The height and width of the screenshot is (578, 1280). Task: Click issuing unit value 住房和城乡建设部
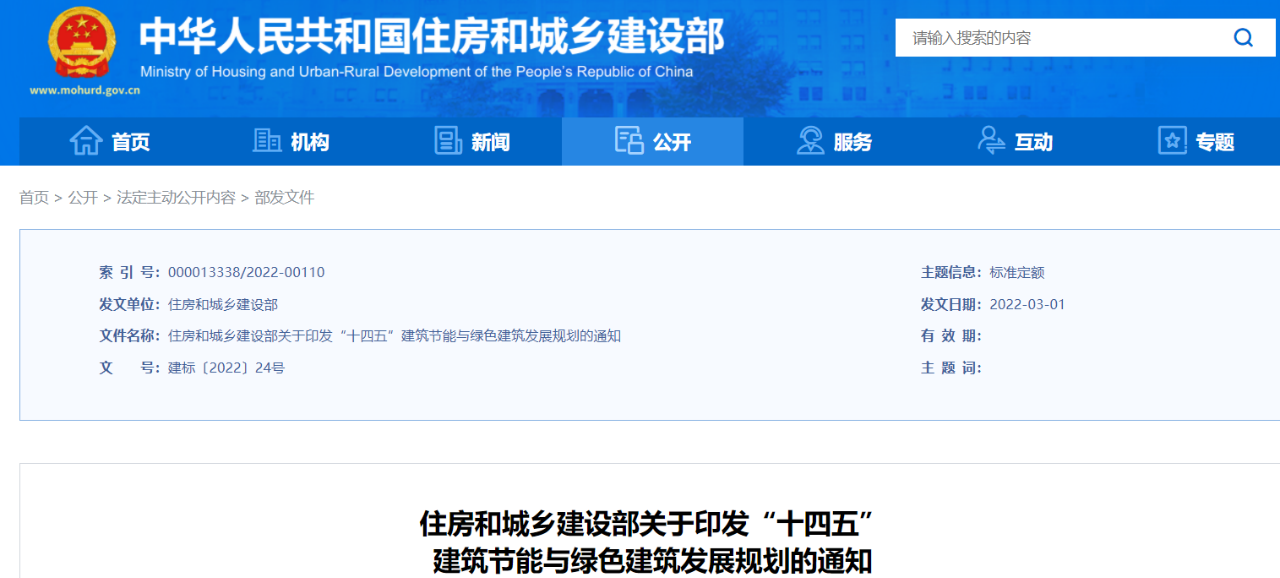(x=223, y=304)
